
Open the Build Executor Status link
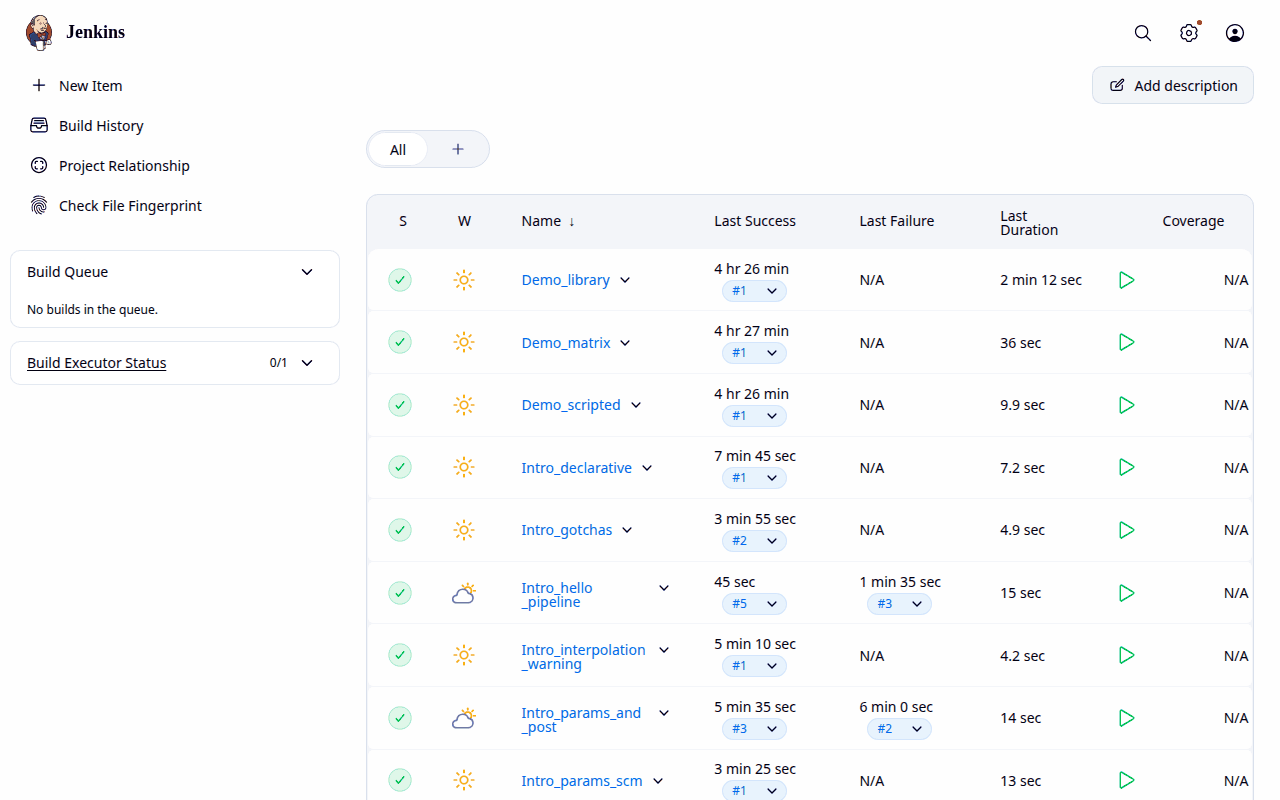(97, 363)
